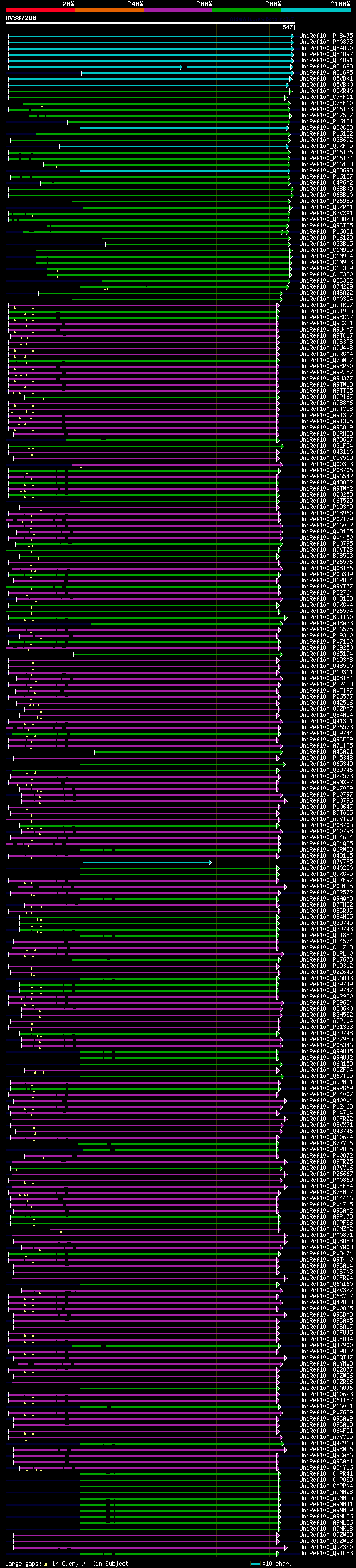356x1568 pixels.
Task: Click the purple ~60% legend segment
Action: [179, 10]
